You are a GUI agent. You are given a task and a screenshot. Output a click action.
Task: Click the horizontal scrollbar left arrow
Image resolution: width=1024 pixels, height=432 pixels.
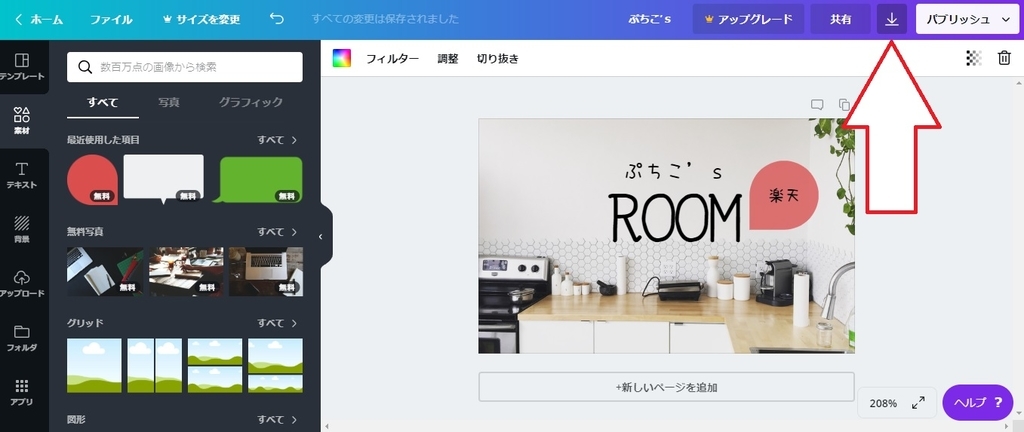[326, 427]
